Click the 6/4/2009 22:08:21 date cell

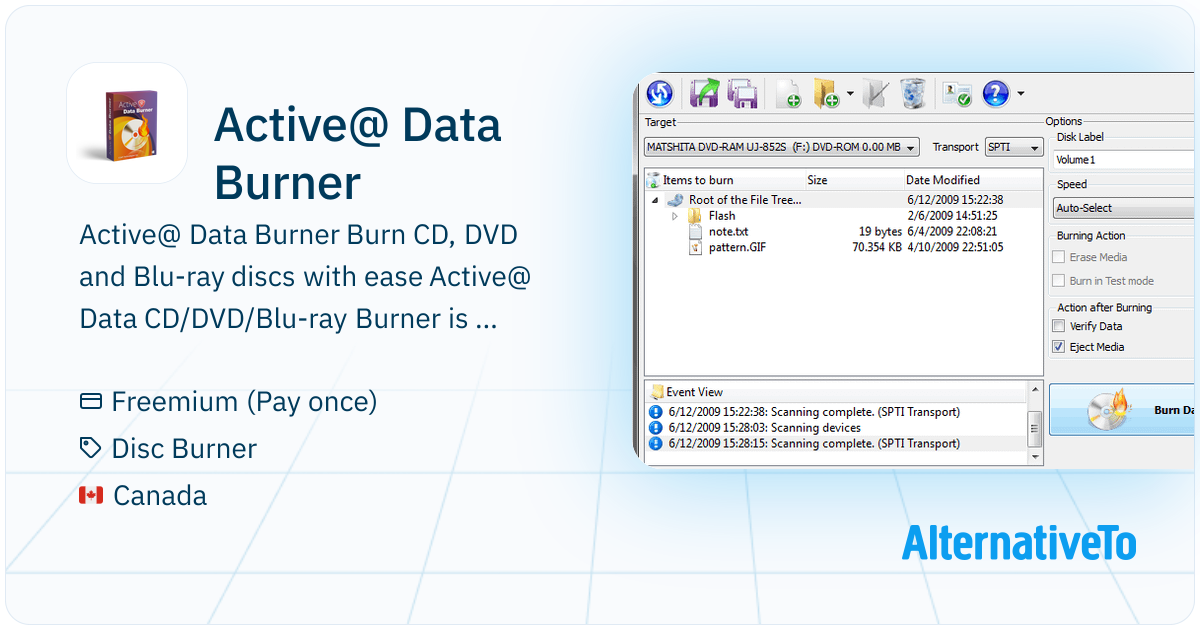952,231
